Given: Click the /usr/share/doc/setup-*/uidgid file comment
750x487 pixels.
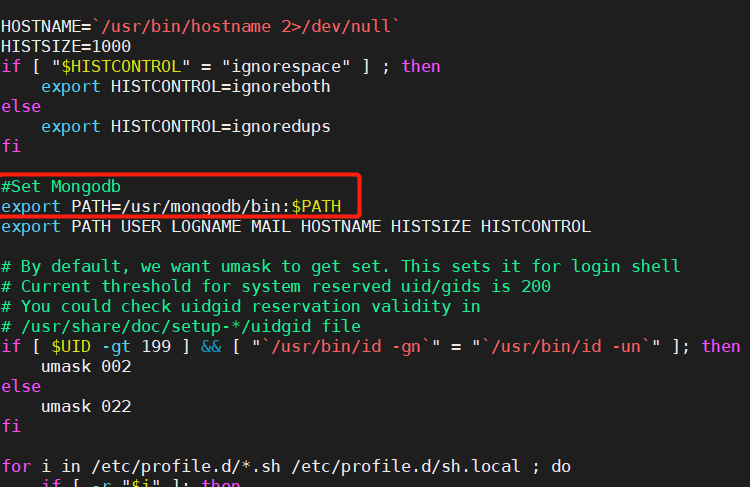Looking at the screenshot, I should pos(181,327).
